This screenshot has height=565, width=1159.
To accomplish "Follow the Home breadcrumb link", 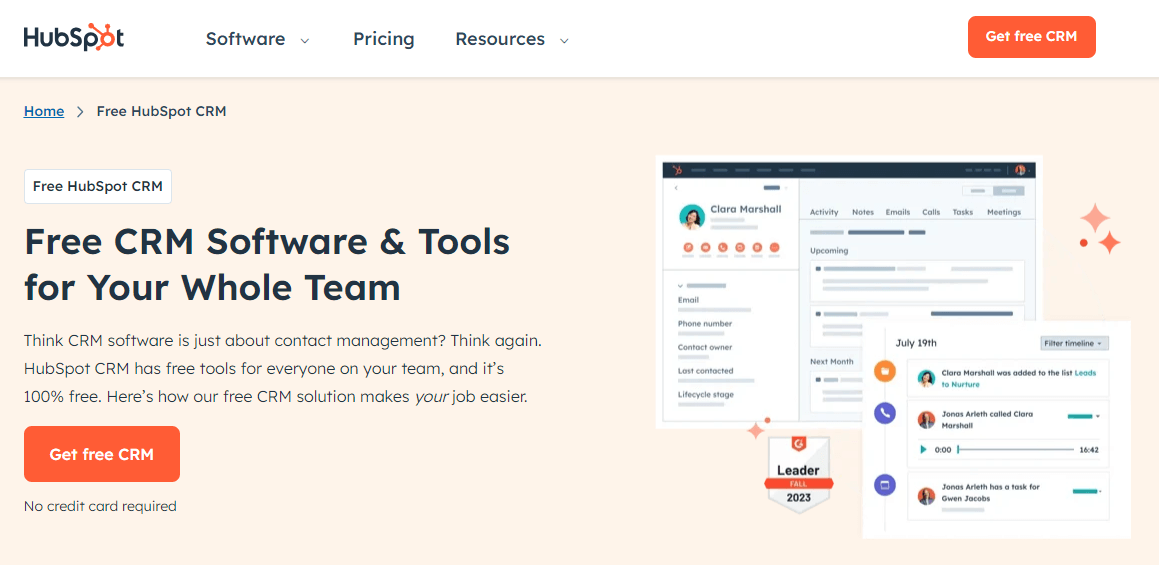I will pos(44,112).
